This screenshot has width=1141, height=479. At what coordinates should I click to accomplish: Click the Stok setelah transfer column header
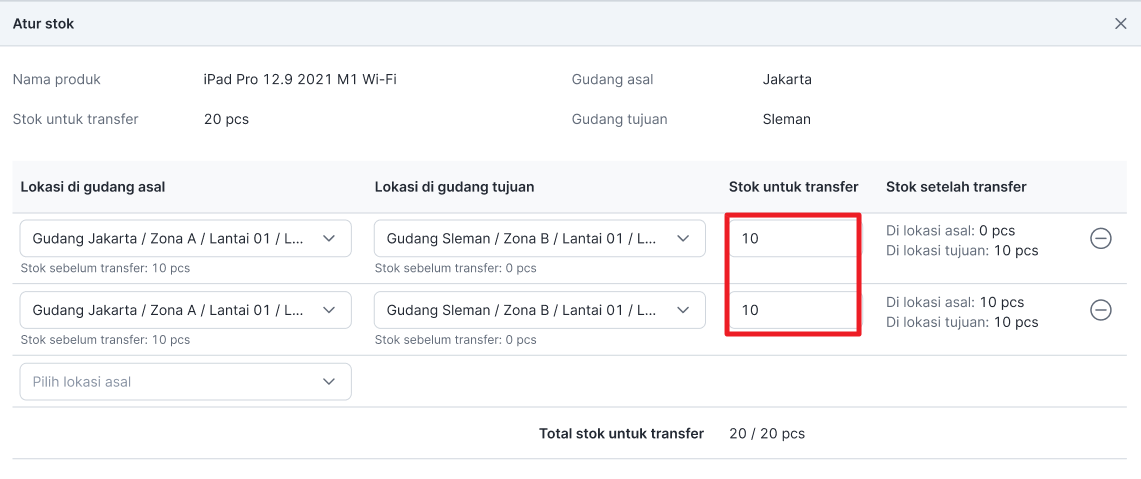pyautogui.click(x=956, y=187)
